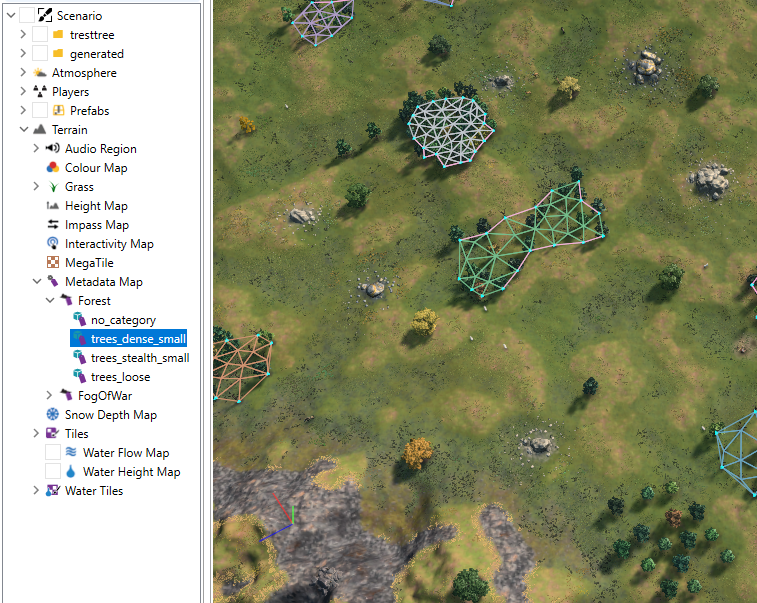Toggle the Scenario checkbox

coord(27,15)
